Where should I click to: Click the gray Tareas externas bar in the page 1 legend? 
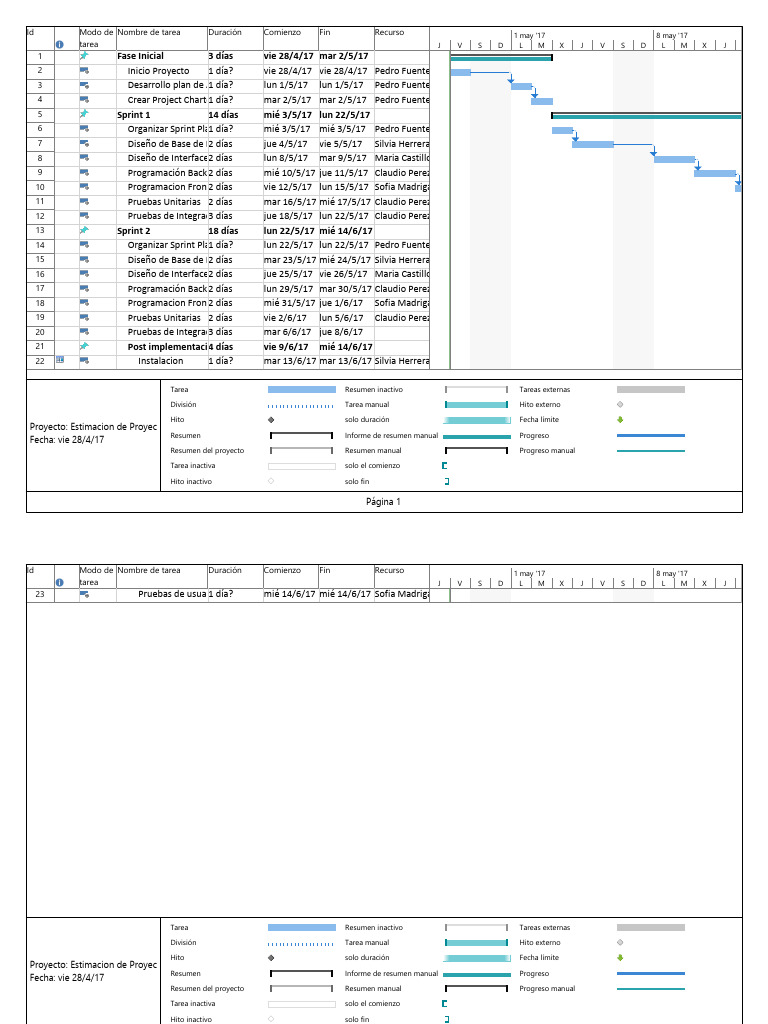(x=651, y=389)
